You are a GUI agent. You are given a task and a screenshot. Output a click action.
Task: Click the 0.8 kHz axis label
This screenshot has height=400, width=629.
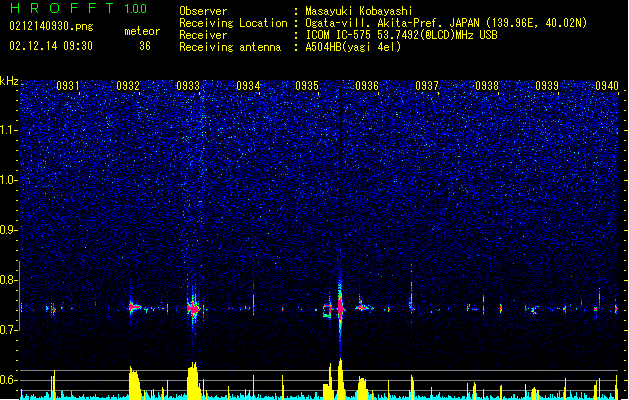coord(9,280)
